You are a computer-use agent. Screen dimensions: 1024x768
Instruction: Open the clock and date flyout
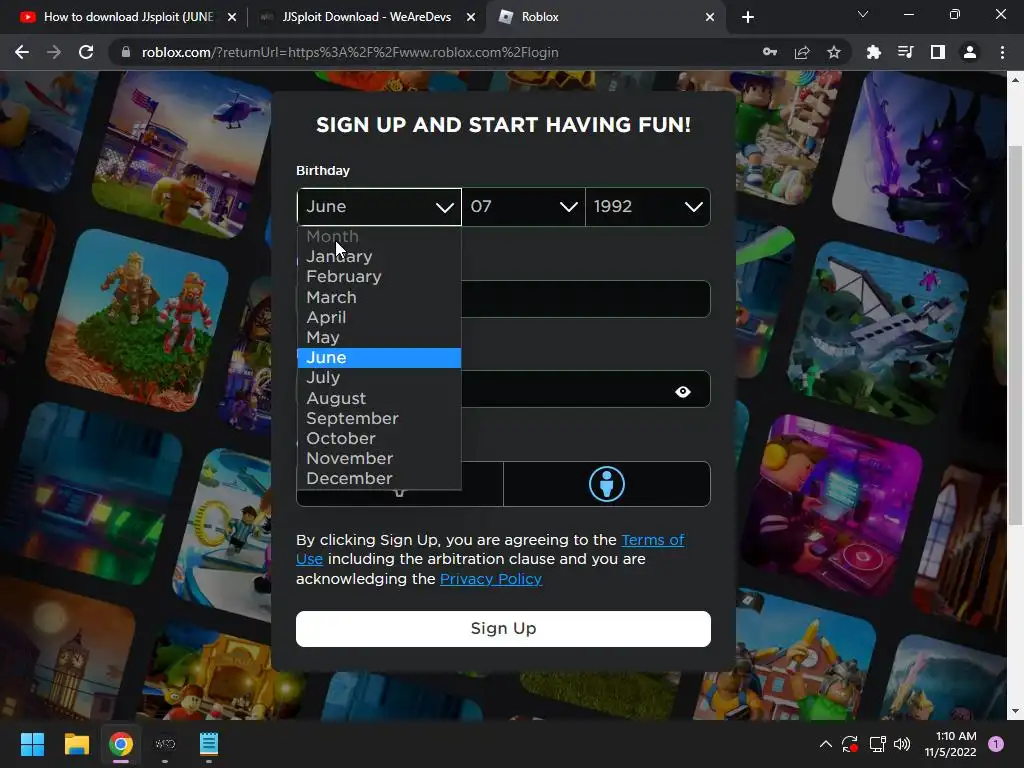(950, 744)
